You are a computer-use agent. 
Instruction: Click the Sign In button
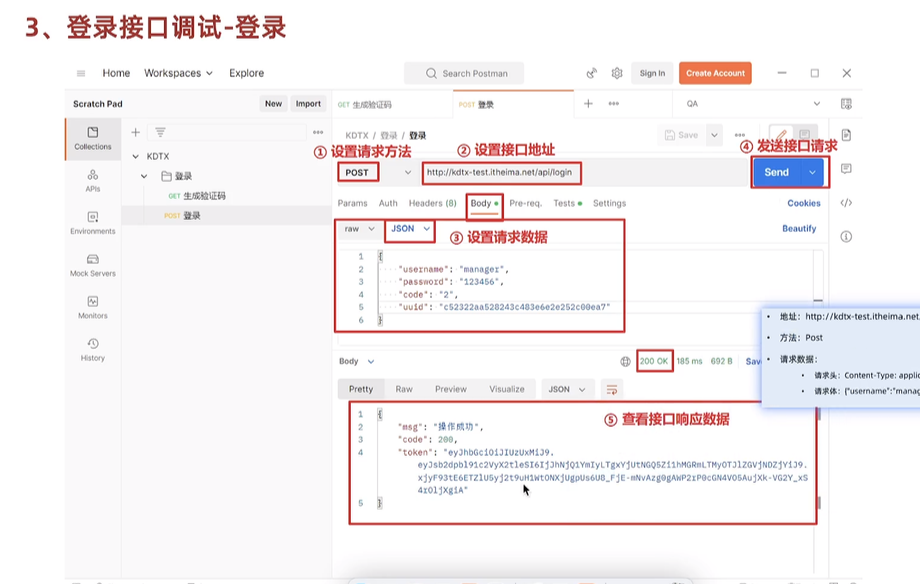[652, 73]
